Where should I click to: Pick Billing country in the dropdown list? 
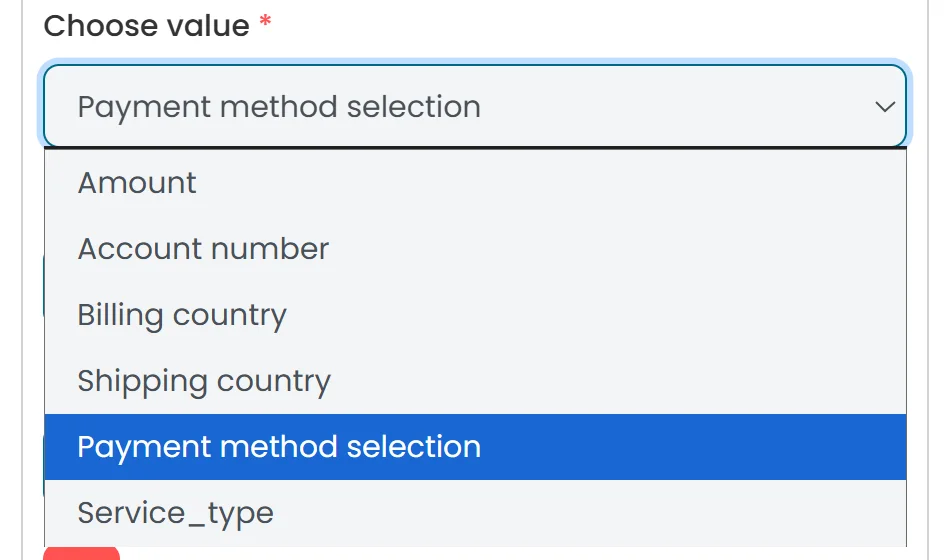pyautogui.click(x=182, y=315)
